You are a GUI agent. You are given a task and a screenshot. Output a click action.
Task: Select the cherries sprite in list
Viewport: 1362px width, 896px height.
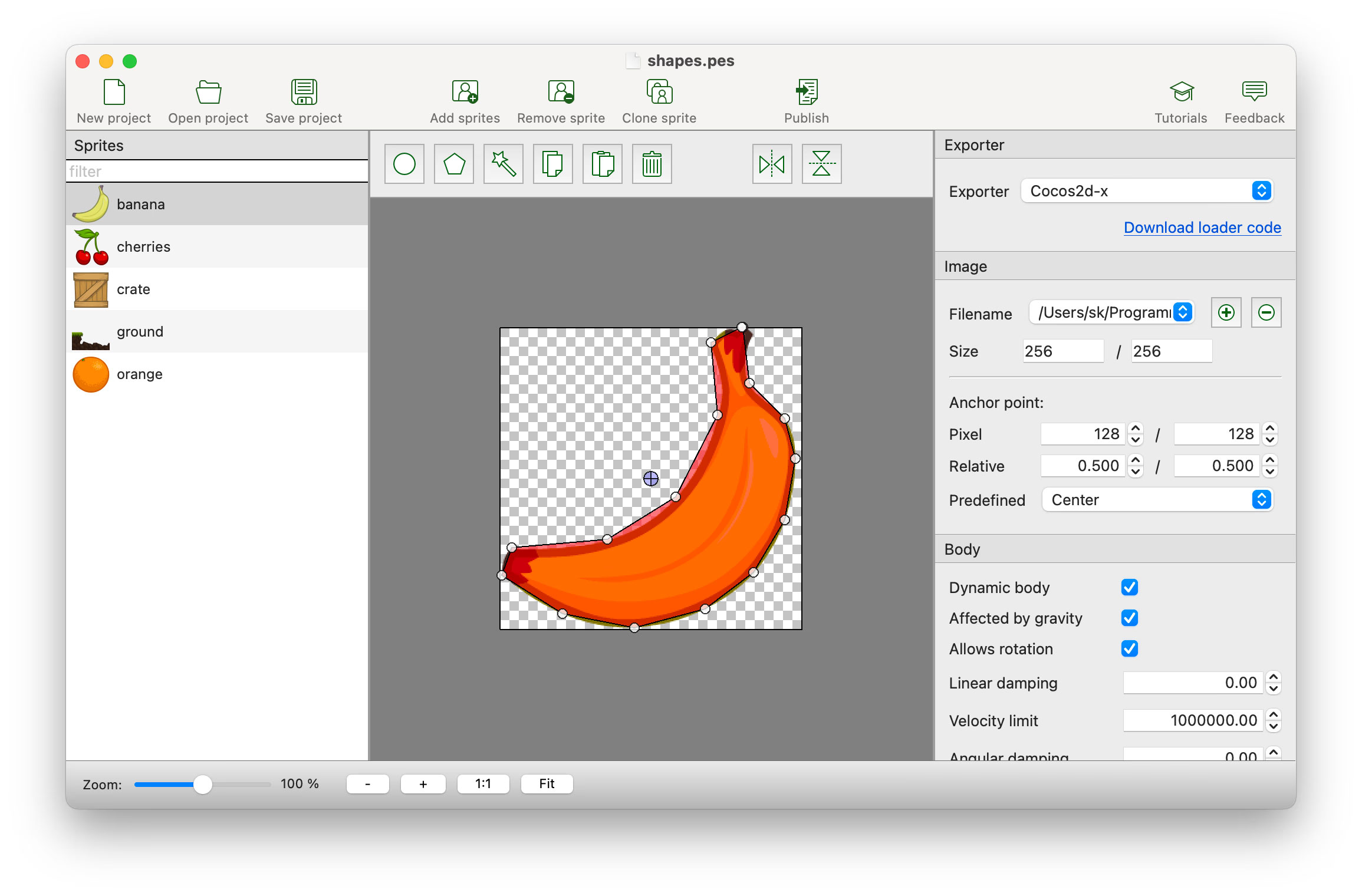143,246
